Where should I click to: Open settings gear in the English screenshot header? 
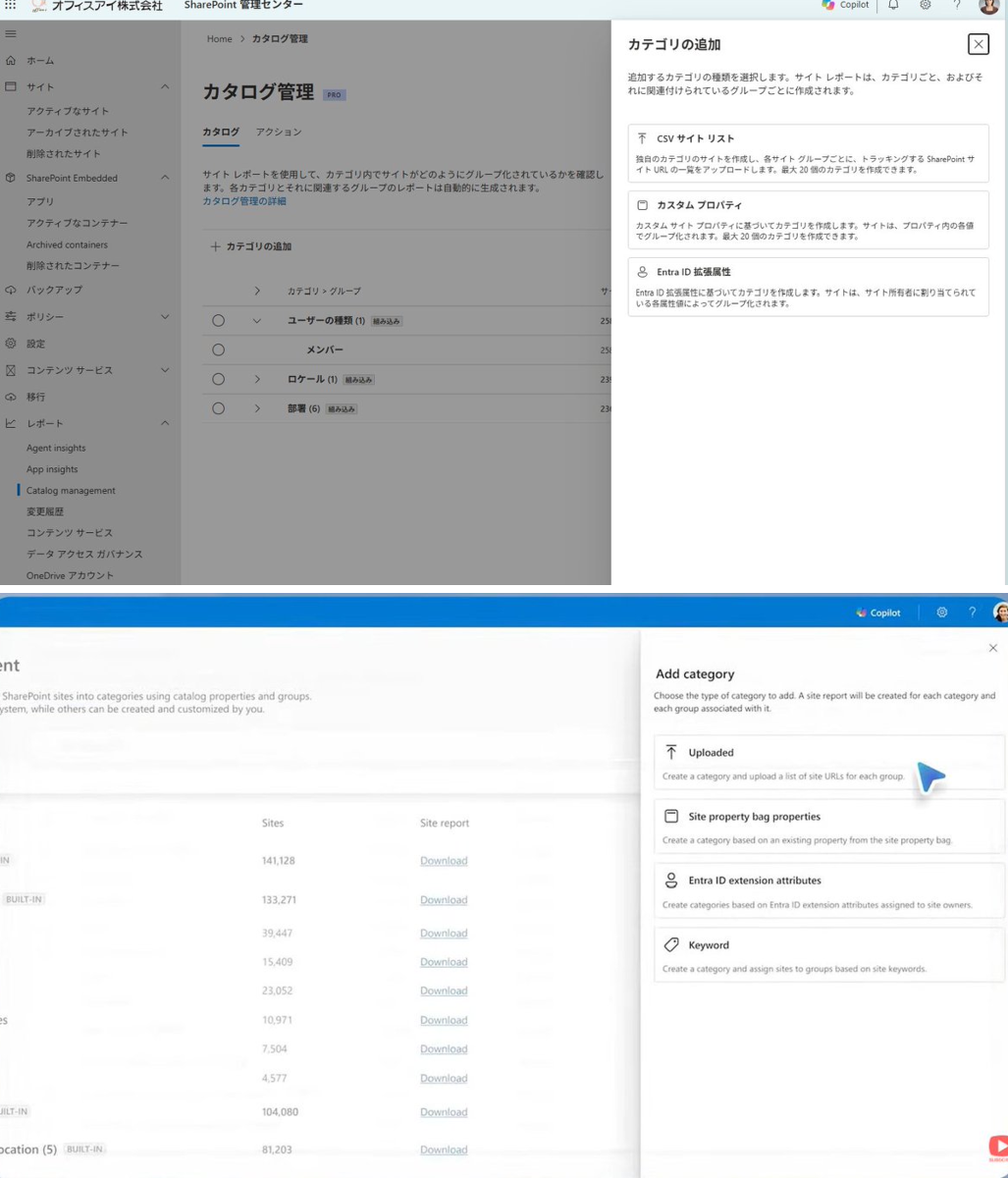[942, 613]
